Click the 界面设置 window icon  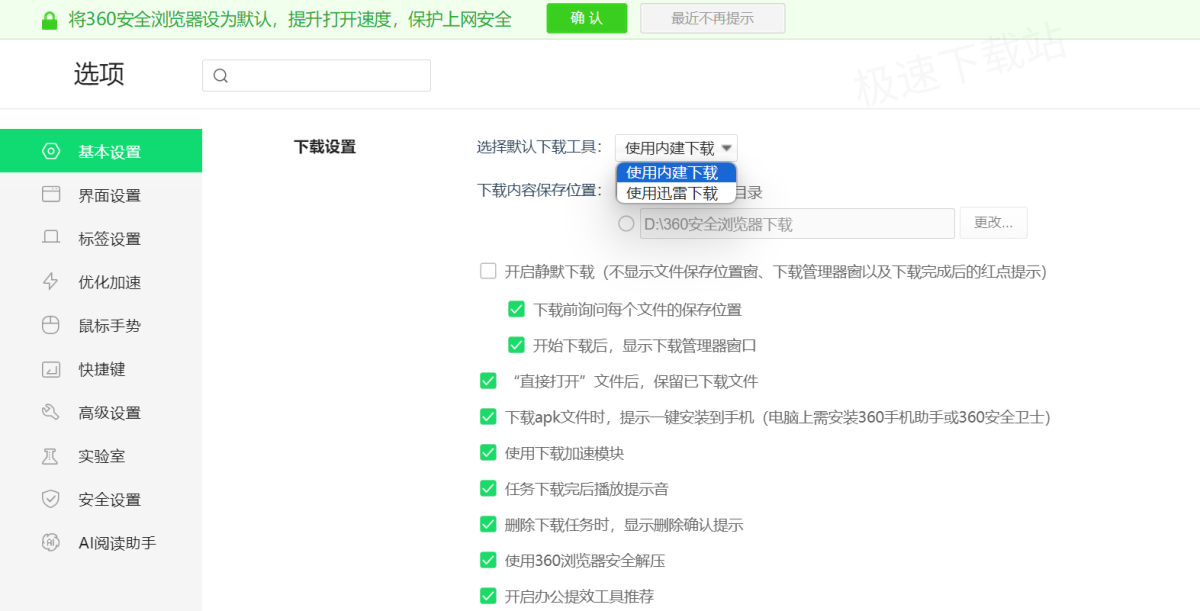point(51,195)
